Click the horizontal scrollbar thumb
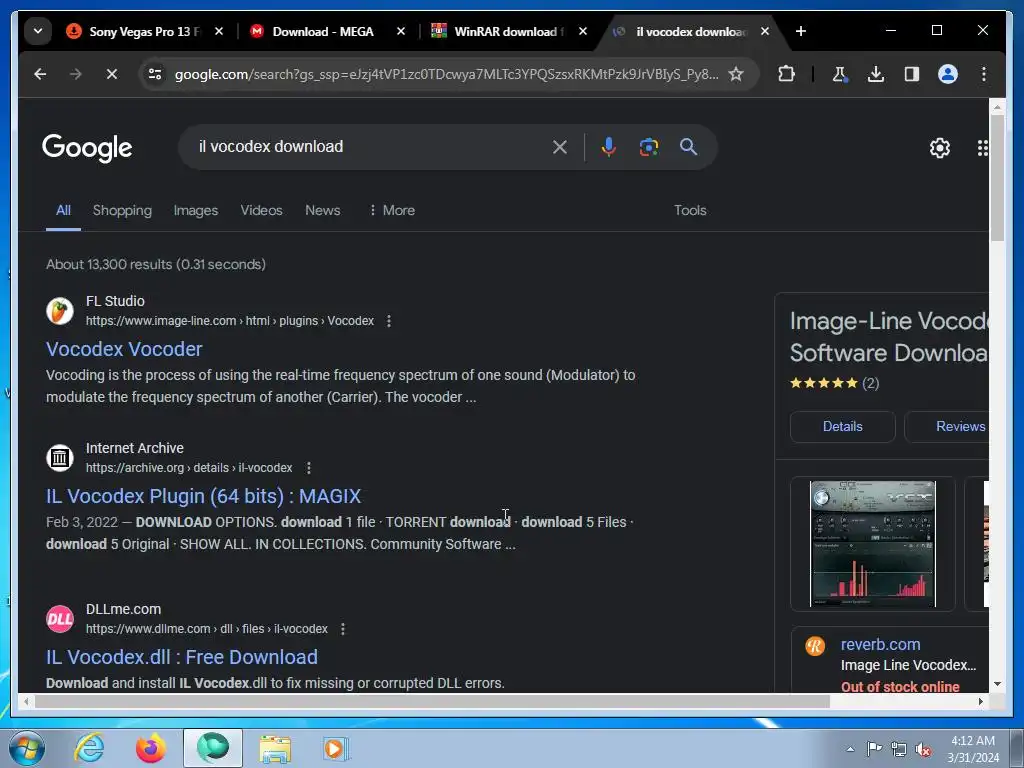Screen dimensions: 1024x768 [432, 701]
